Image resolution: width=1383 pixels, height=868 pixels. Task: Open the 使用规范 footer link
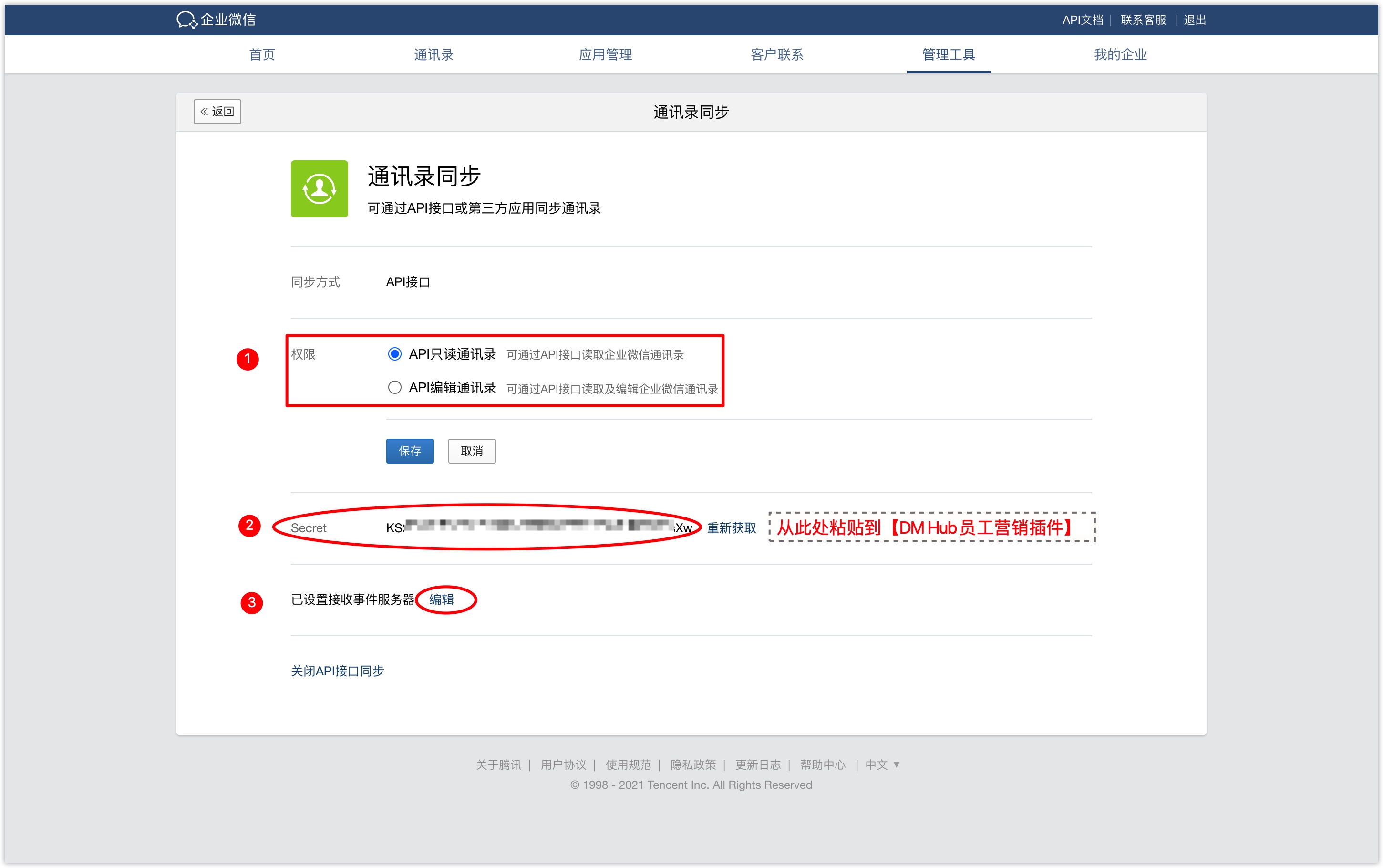click(x=629, y=765)
